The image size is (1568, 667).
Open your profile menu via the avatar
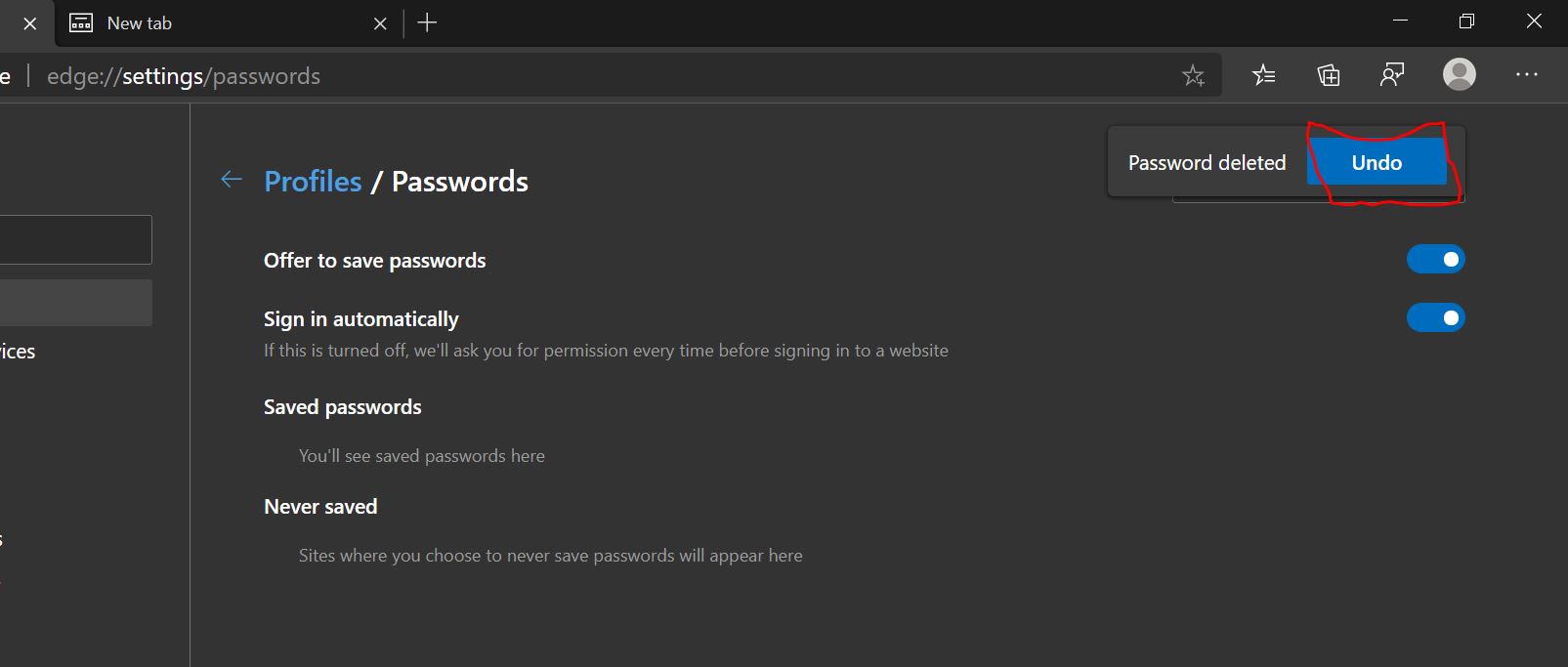tap(1458, 74)
